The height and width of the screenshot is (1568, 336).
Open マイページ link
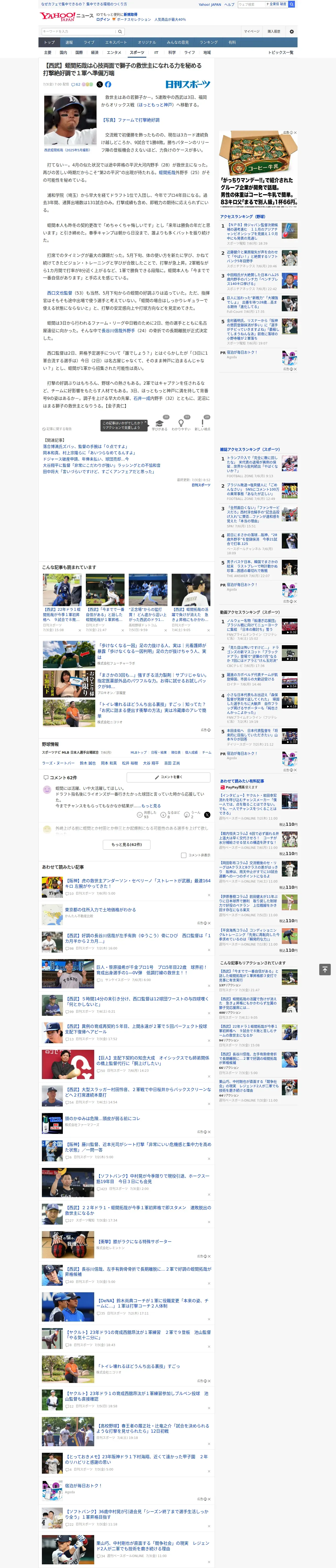251,31
